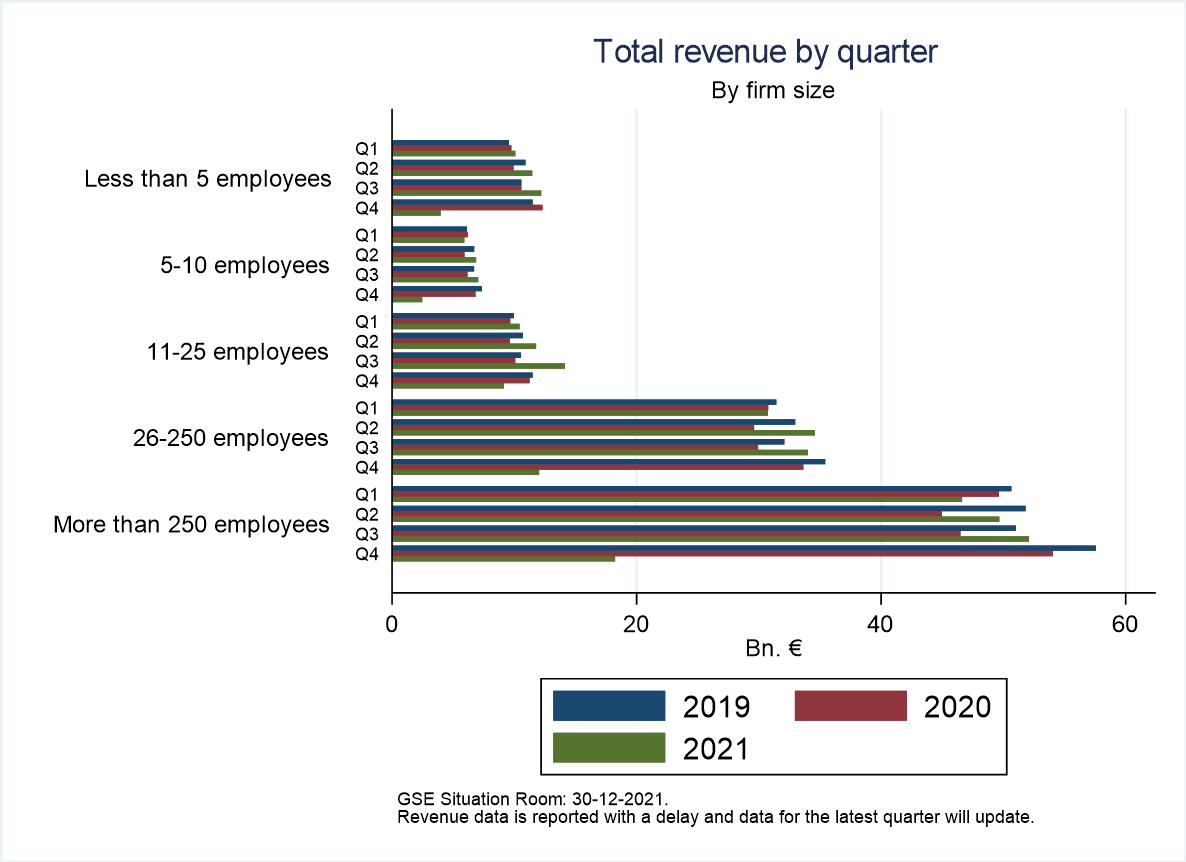Select the 'Less than 5 employees' category label

pos(207,179)
